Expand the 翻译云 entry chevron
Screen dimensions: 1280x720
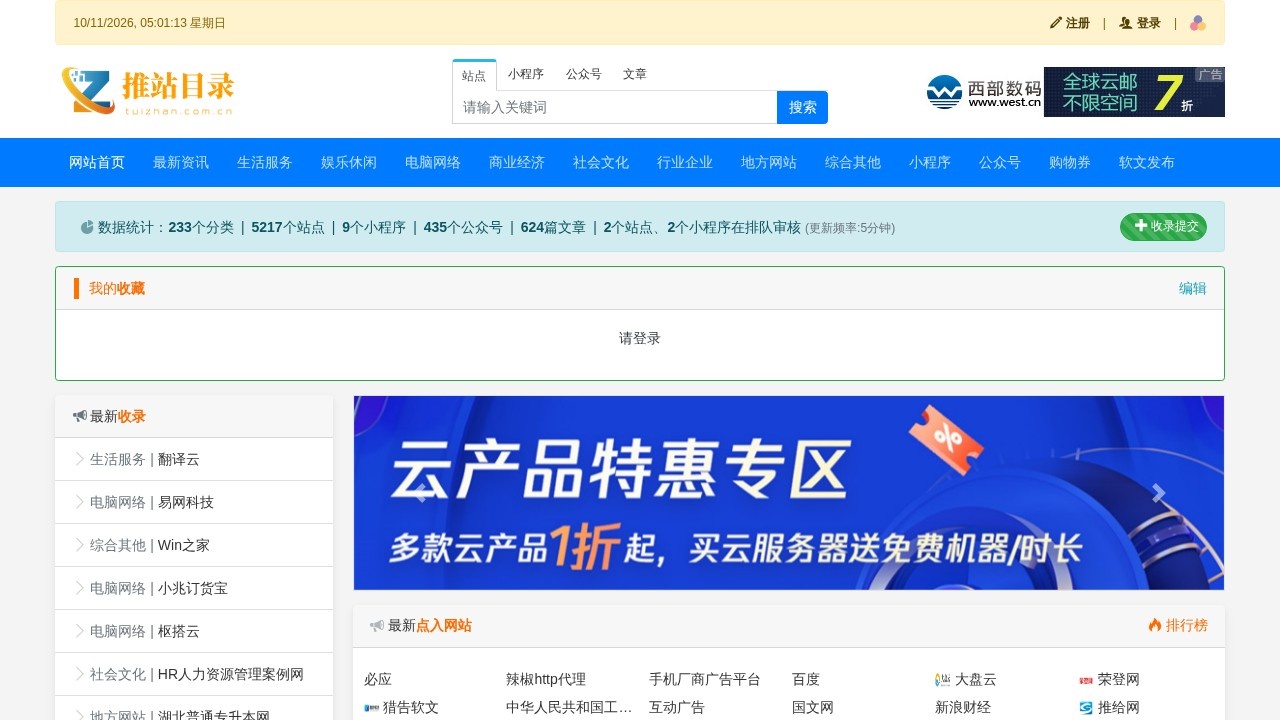pos(80,459)
